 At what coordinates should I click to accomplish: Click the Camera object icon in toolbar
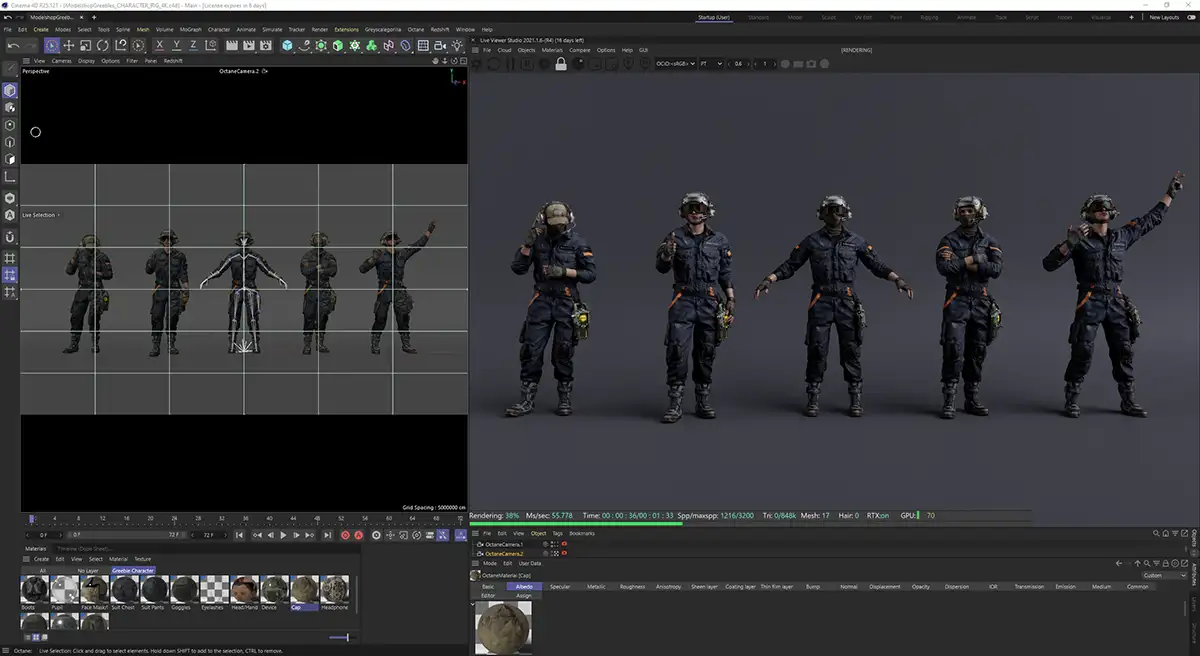(440, 46)
